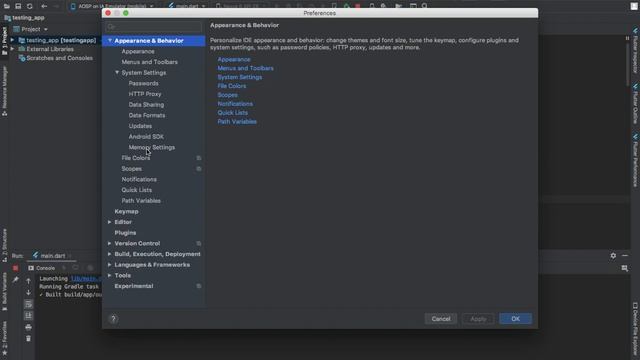Collapse Appearance & Behavior tree node
640x360 pixels.
pos(110,41)
